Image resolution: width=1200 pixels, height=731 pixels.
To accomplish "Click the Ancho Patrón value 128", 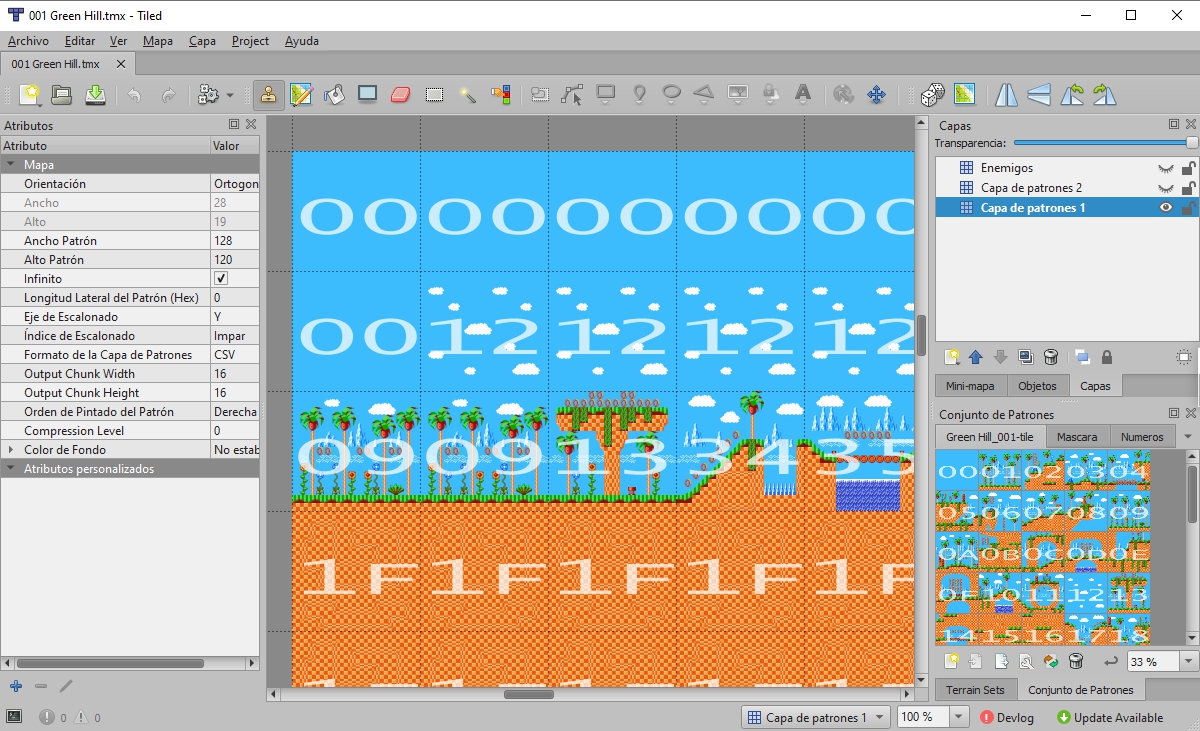I will click(234, 241).
